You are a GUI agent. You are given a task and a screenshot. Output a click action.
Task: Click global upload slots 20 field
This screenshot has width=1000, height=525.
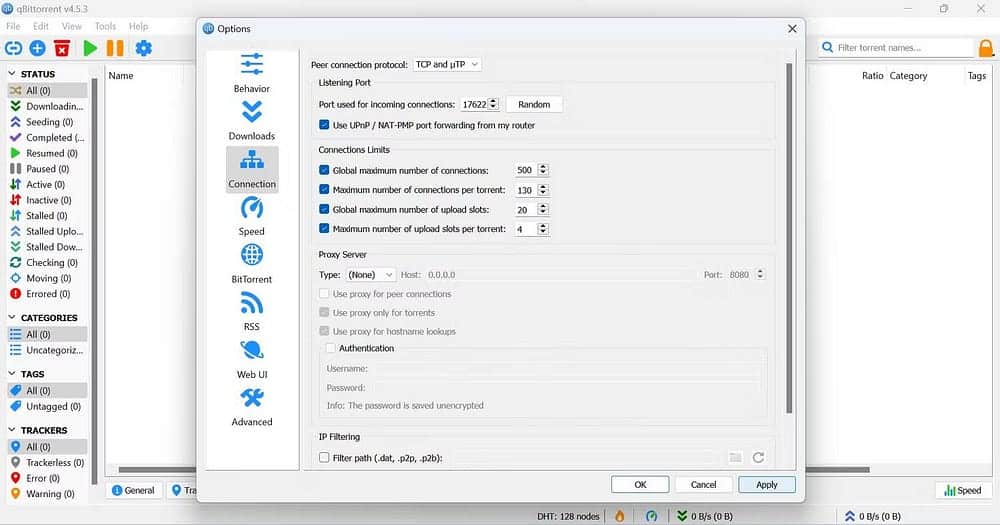526,209
